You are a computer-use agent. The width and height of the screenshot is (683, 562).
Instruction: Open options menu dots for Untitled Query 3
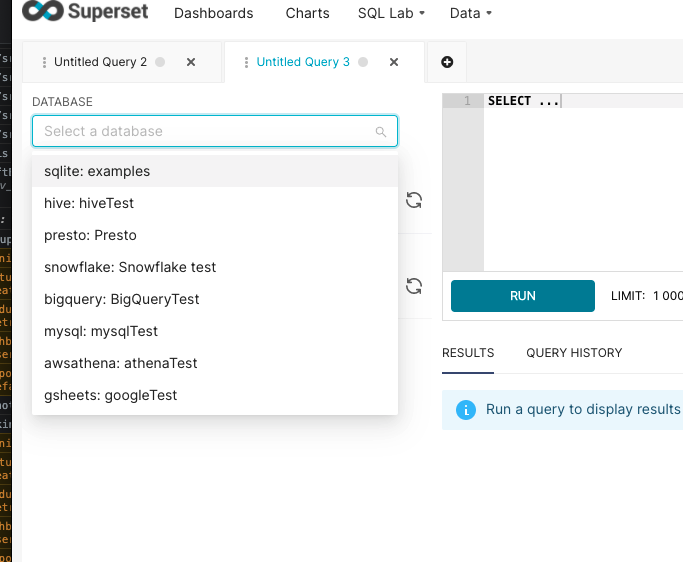(x=246, y=62)
